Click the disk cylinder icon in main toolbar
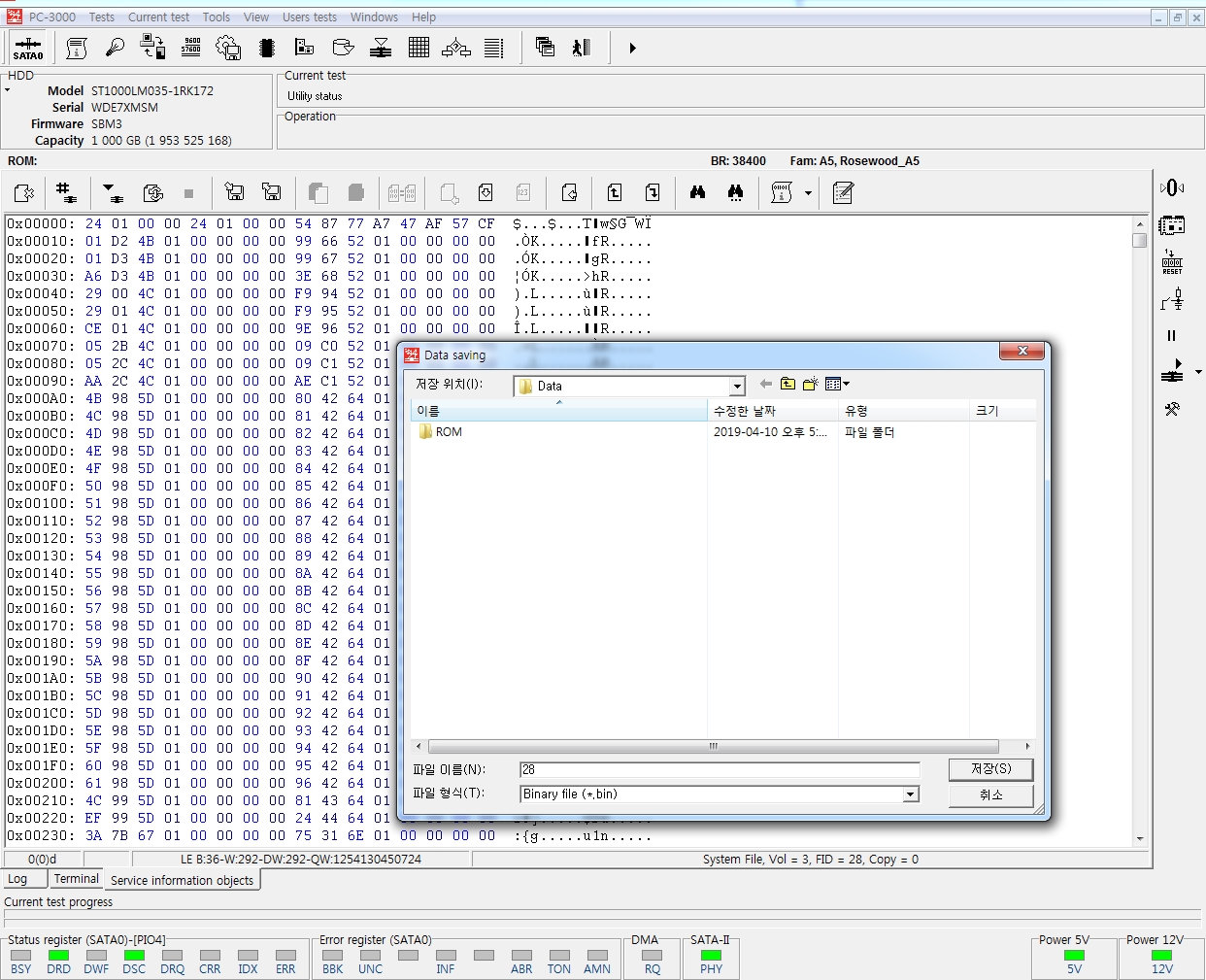 [343, 48]
